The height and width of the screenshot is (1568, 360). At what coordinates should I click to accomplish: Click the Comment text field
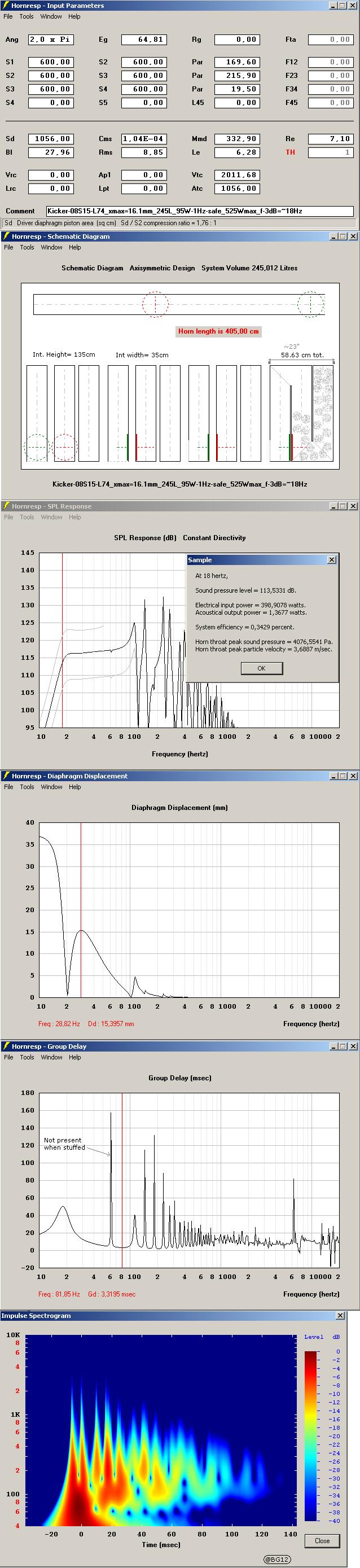tap(199, 211)
